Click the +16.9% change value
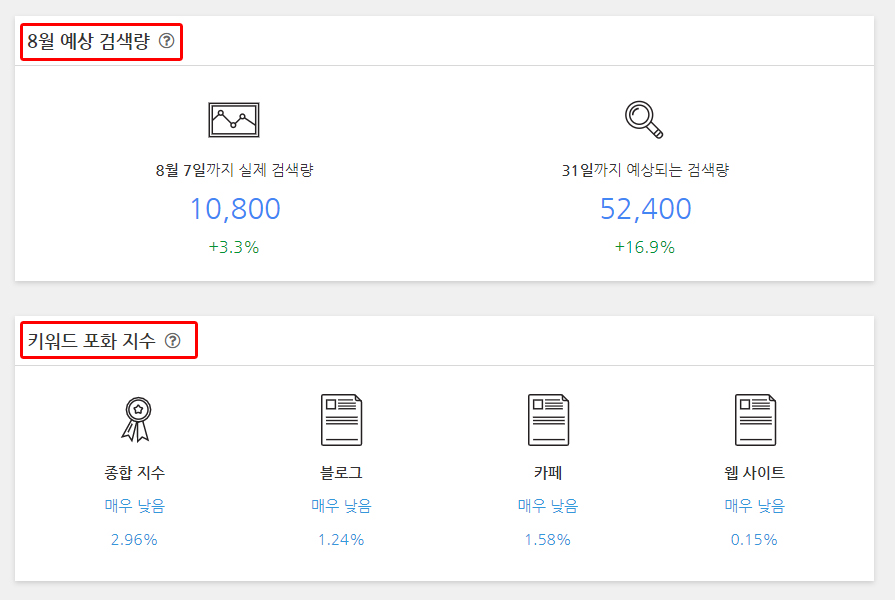 click(x=644, y=247)
